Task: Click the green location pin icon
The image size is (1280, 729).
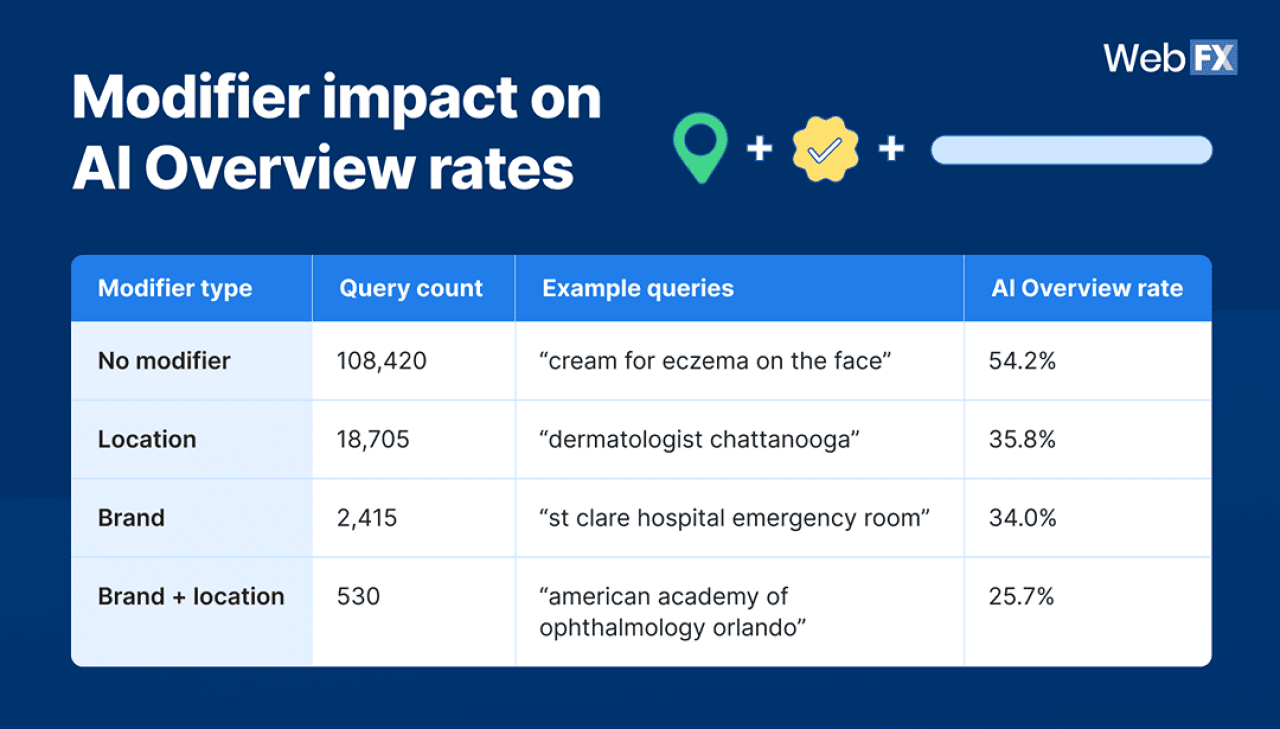Action: tap(700, 149)
